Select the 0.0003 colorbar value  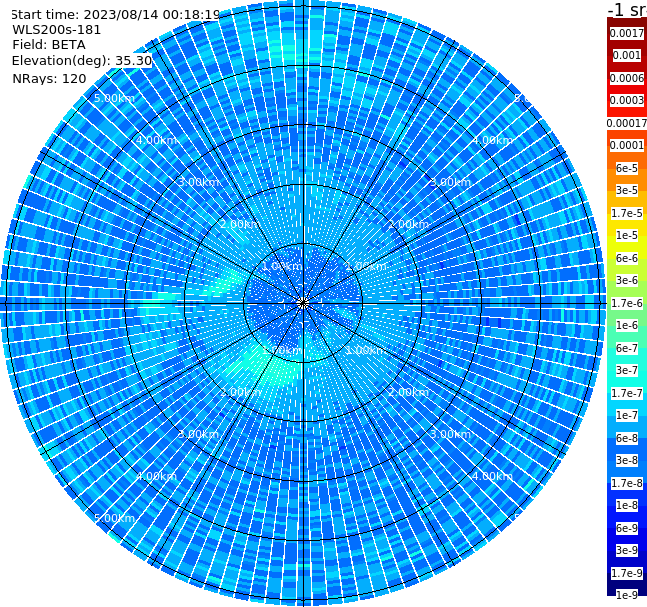(627, 100)
